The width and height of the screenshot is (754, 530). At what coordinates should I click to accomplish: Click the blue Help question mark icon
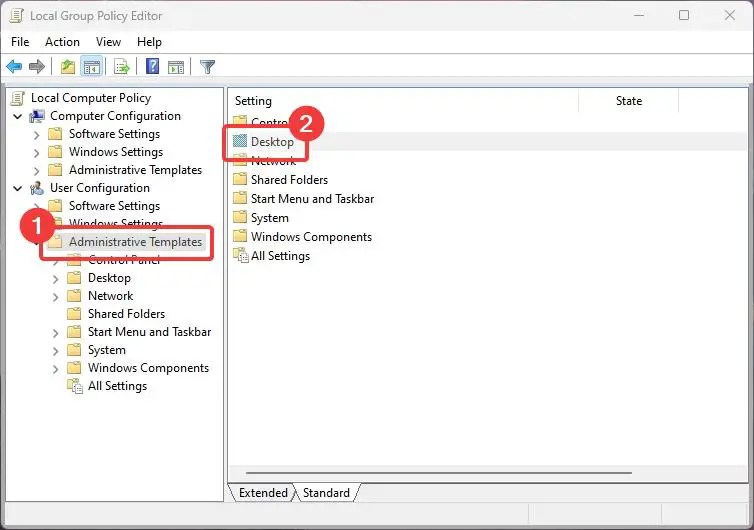click(152, 66)
